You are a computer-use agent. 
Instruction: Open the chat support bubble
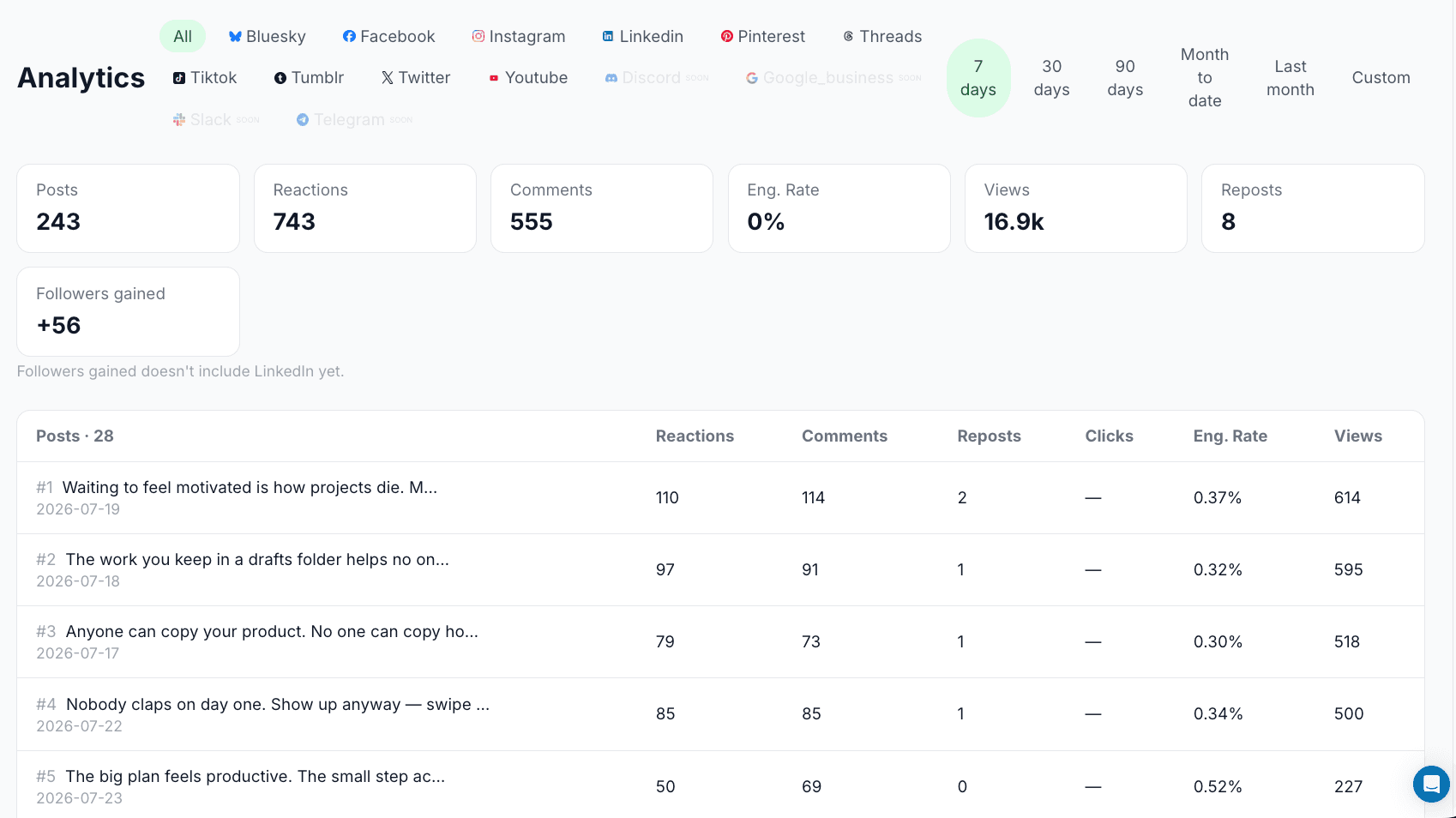[1431, 784]
